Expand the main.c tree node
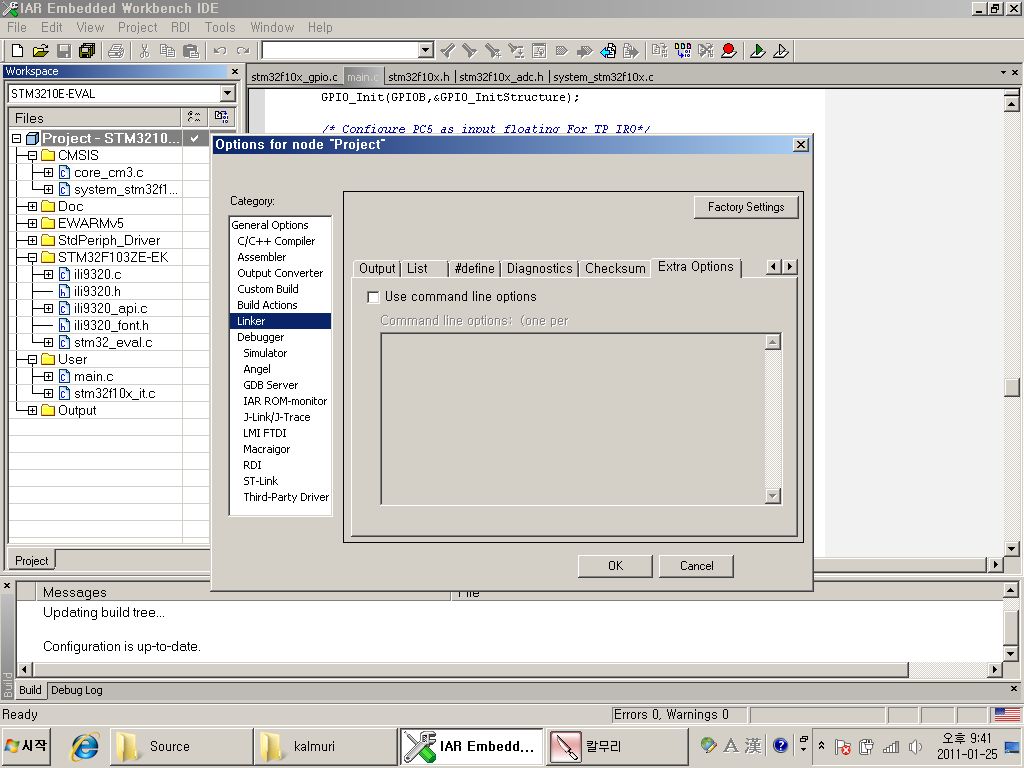1024x768 pixels. [48, 376]
